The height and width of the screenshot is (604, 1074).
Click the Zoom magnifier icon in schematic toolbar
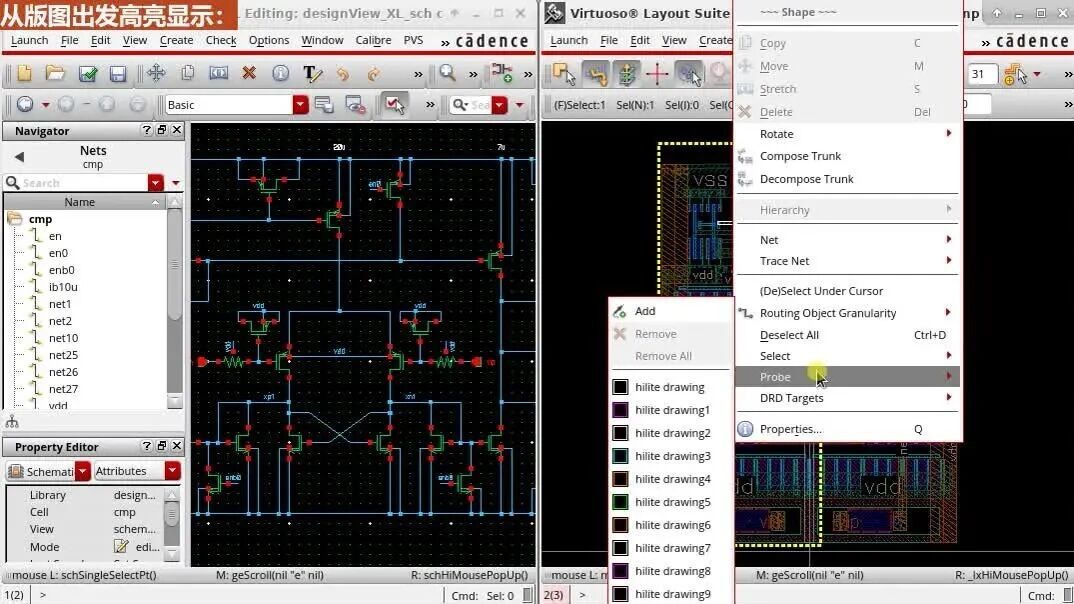tap(447, 73)
